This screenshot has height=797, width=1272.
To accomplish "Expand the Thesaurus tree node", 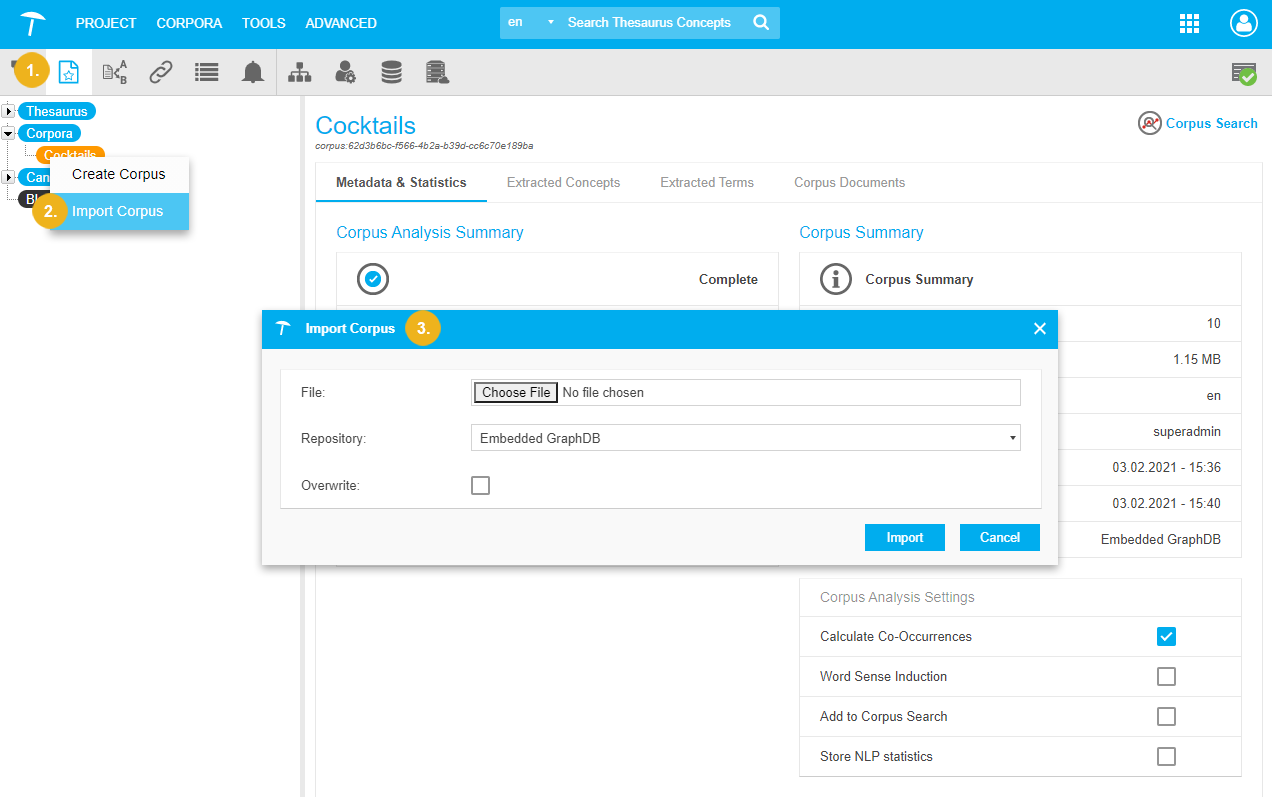I will tap(9, 111).
